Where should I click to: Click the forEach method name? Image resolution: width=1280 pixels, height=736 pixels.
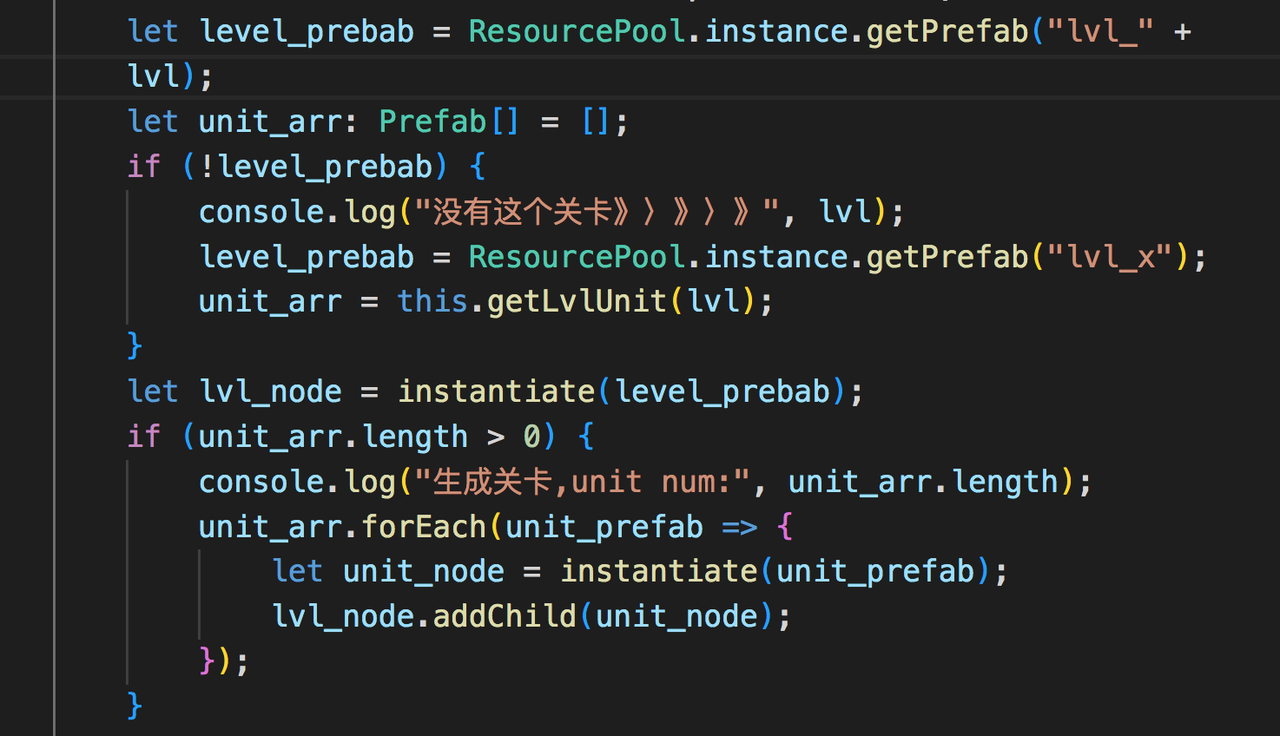[x=424, y=527]
